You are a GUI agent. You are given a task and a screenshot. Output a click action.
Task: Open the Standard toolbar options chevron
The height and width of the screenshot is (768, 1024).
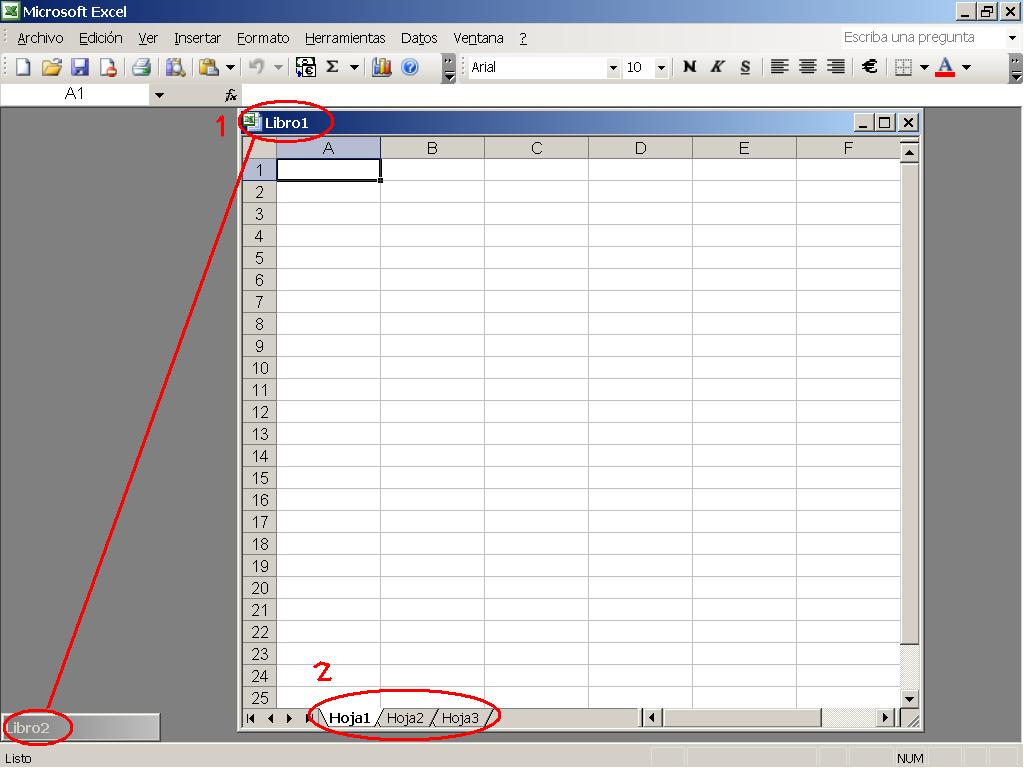[x=448, y=68]
